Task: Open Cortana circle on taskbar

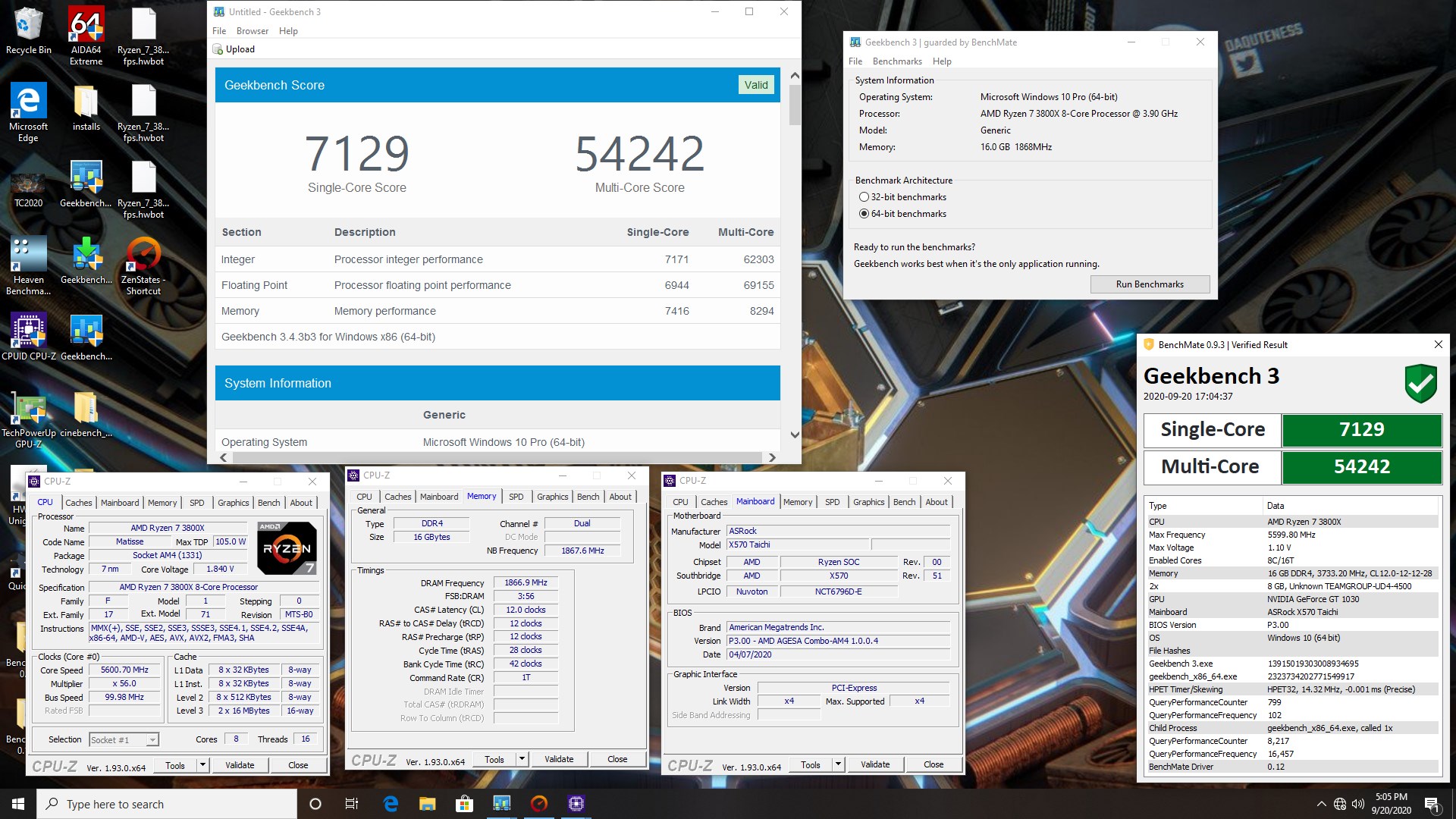Action: 315,804
